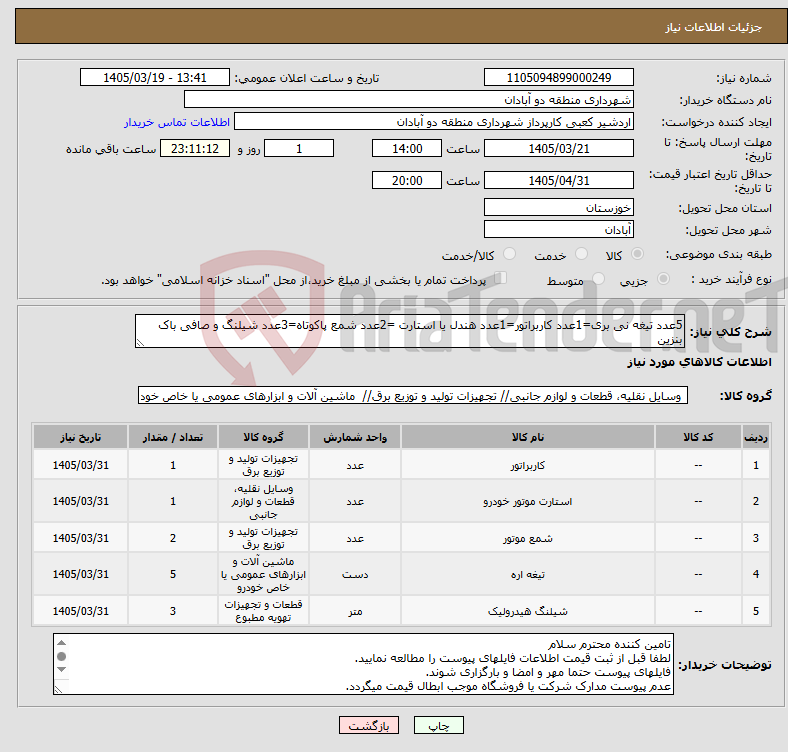
Task: Click the page header جزئیات اطلاعات نیاز
Action: pos(713,27)
